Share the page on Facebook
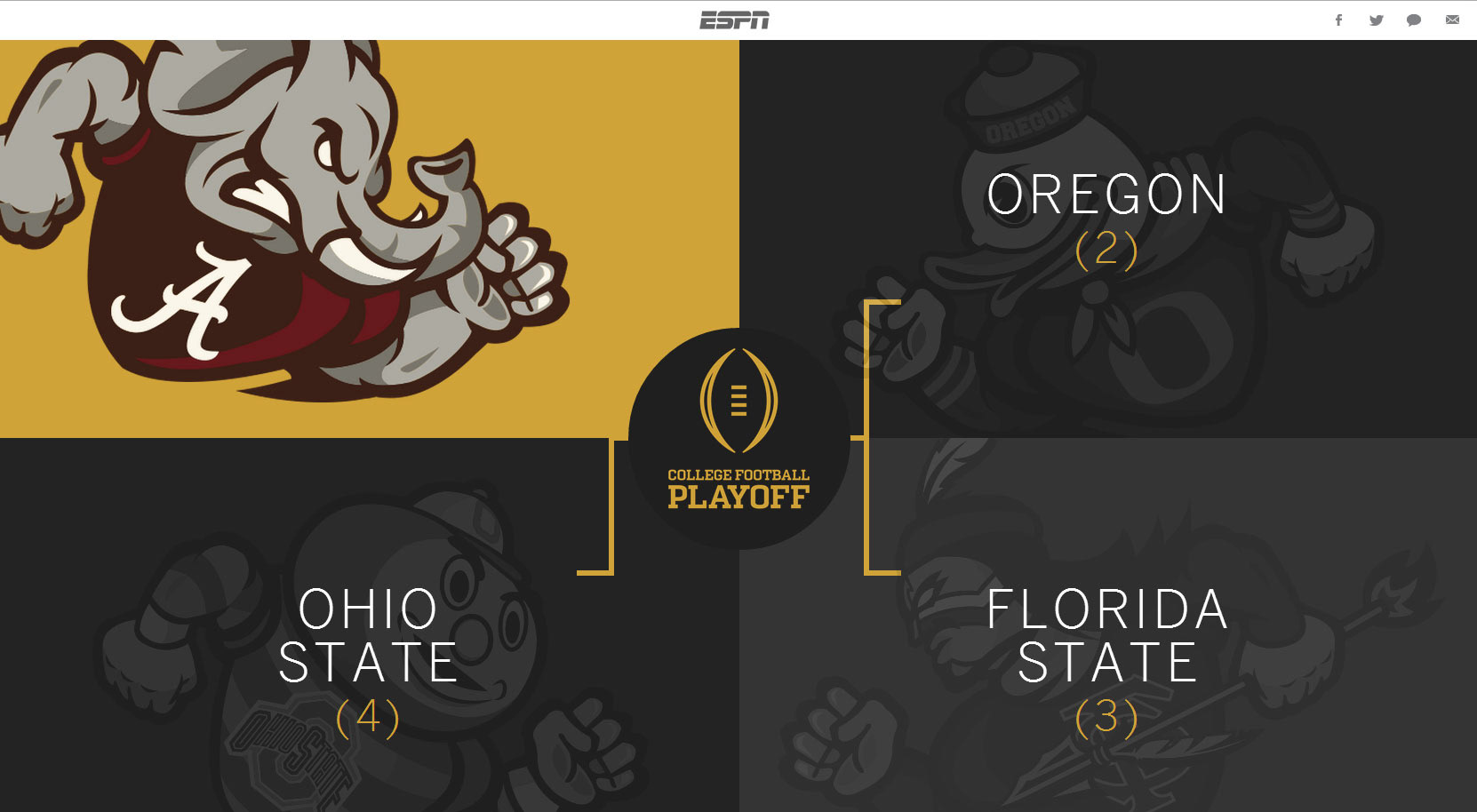 coord(1338,20)
